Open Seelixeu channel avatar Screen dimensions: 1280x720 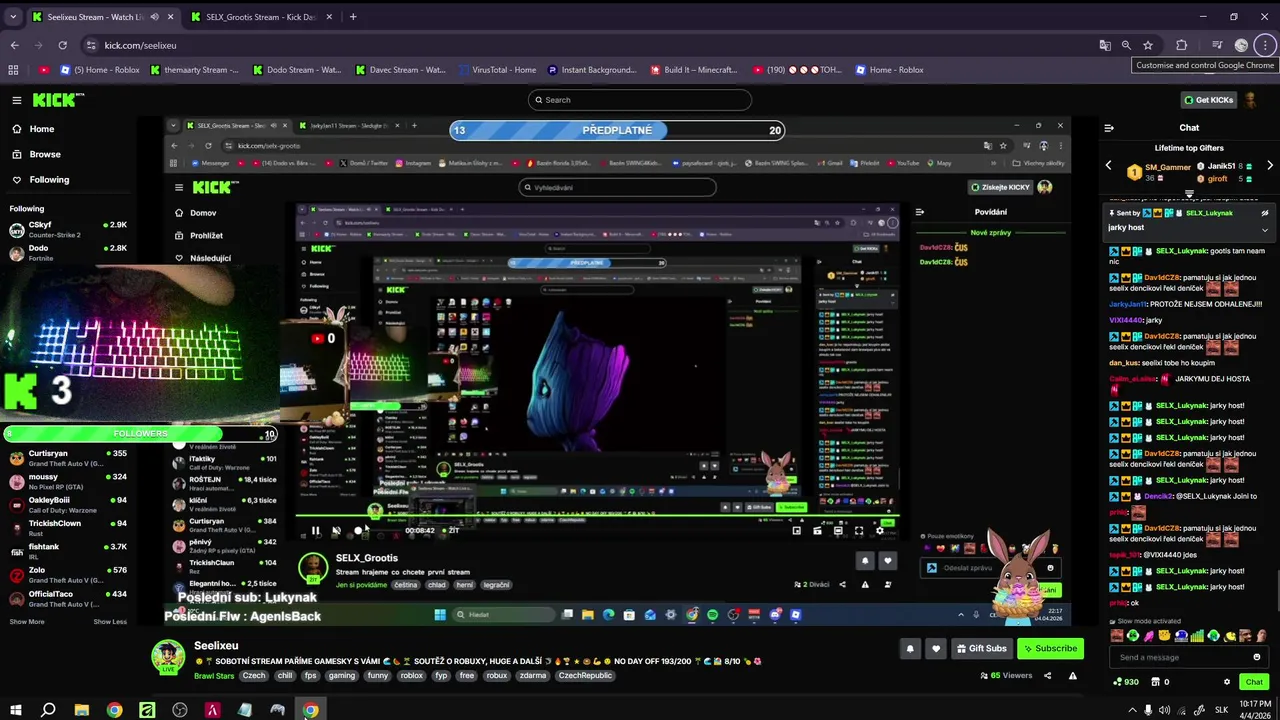(x=168, y=657)
